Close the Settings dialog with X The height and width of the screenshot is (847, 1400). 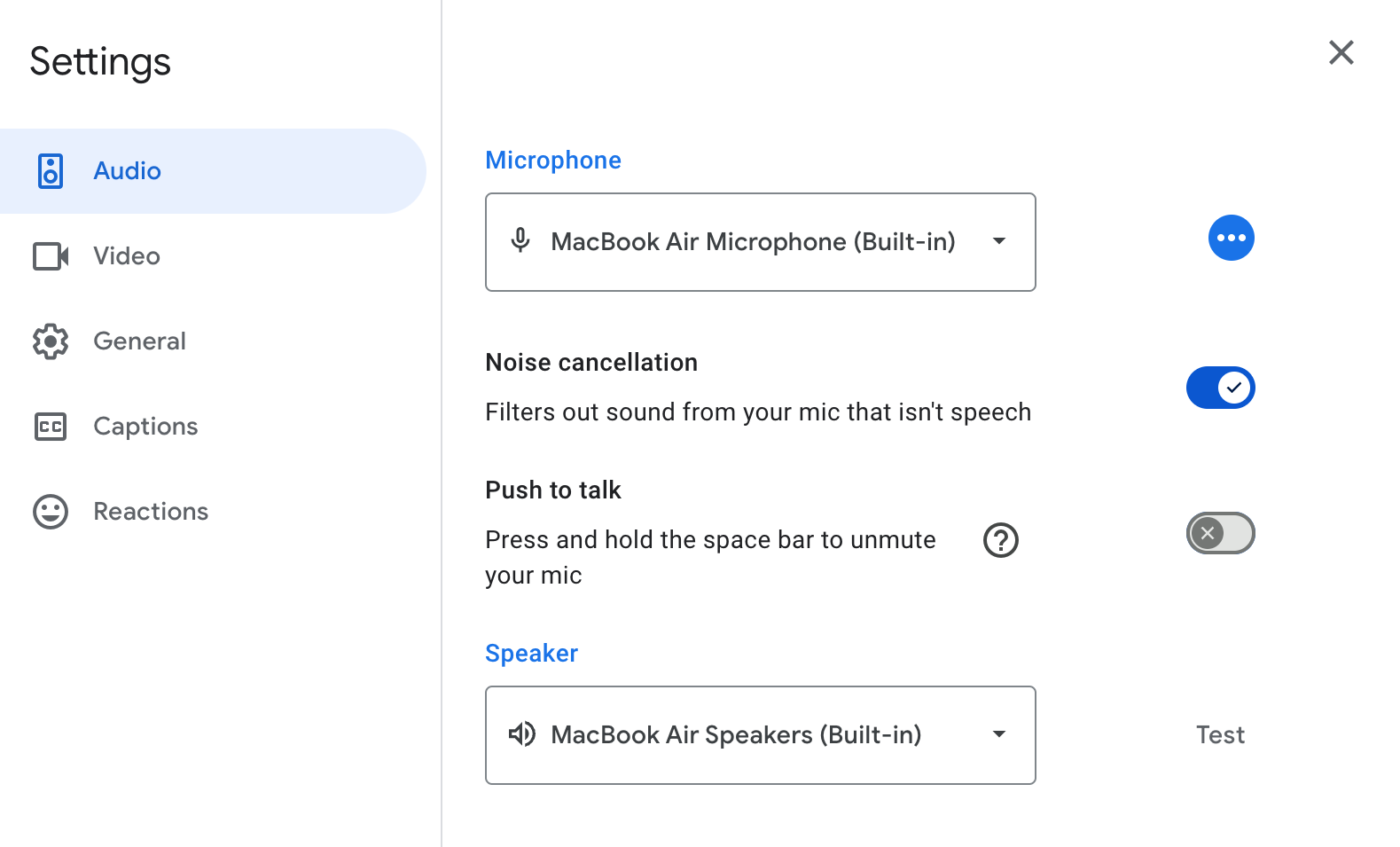click(1341, 52)
